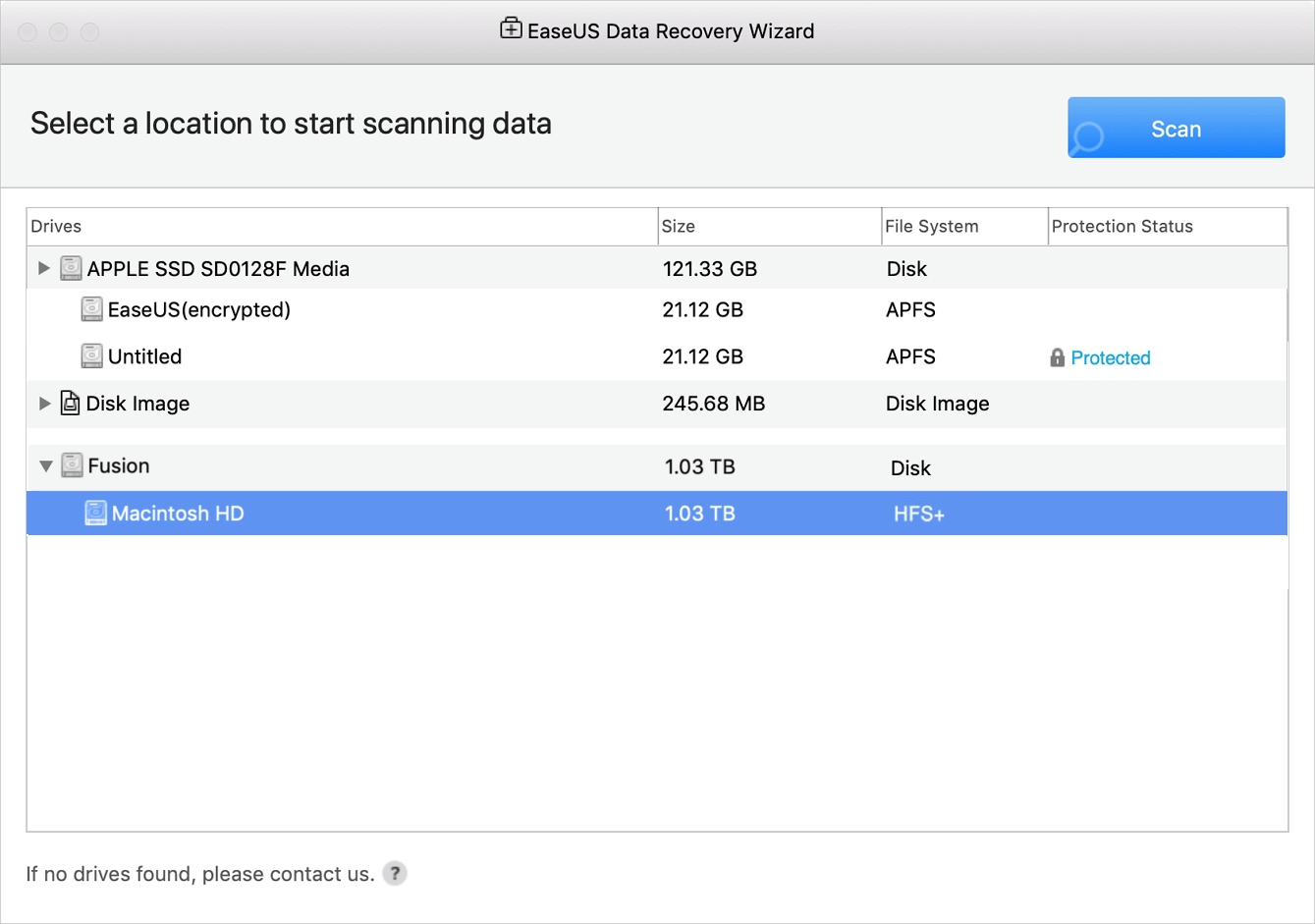Sort by the Drives column header
Viewport: 1315px width, 924px height.
(x=342, y=227)
